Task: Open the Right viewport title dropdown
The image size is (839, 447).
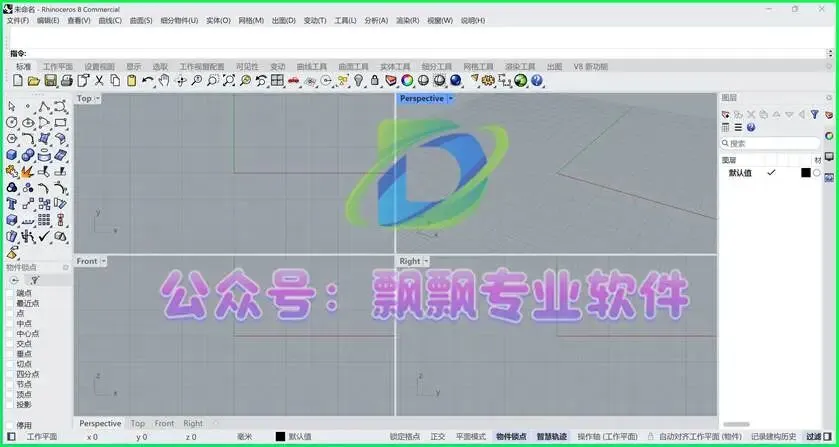Action: (x=426, y=261)
